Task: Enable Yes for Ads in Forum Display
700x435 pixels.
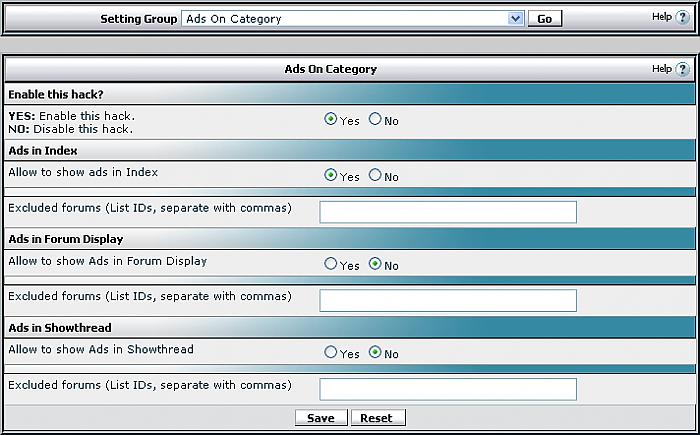Action: (331, 265)
